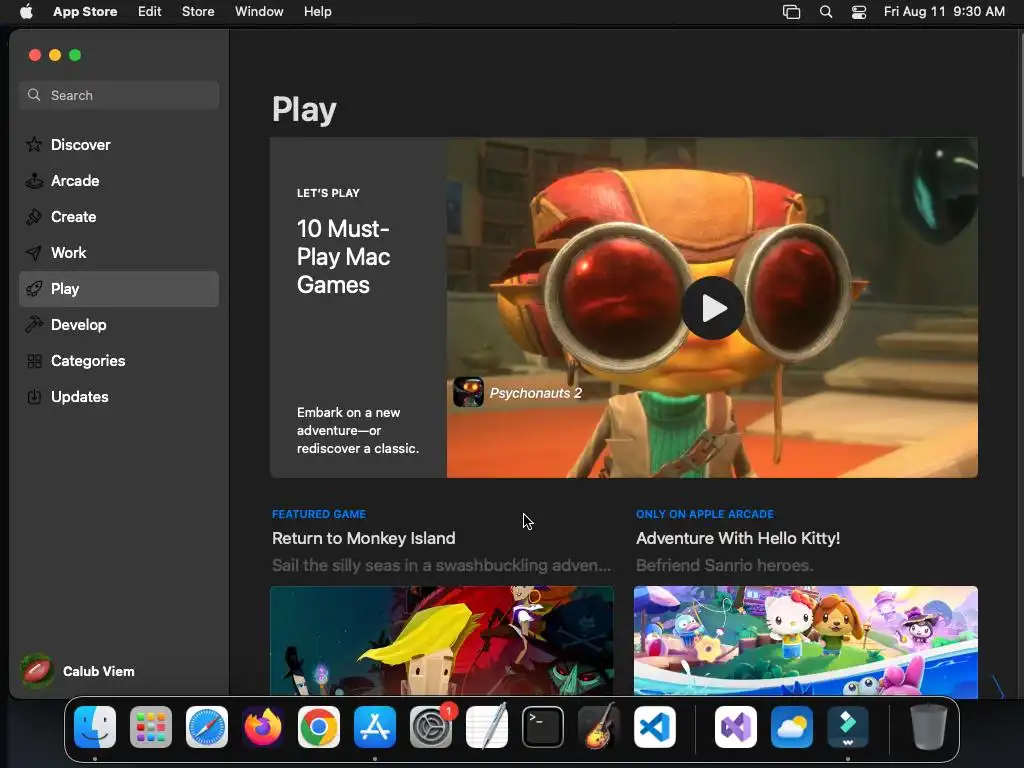Open the Discover section star icon
Screen dimensions: 1024x768
[34, 144]
